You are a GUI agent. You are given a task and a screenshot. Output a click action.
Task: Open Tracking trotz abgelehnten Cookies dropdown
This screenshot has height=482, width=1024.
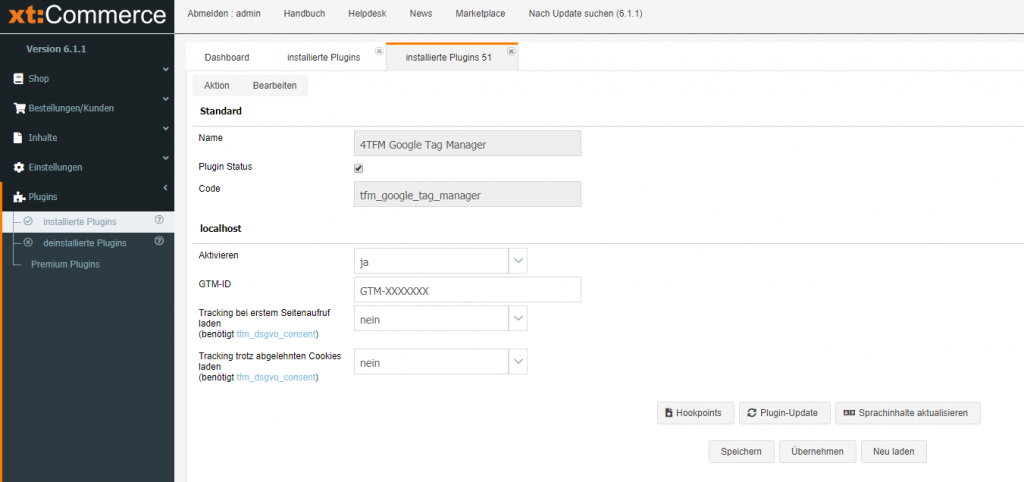click(x=518, y=362)
